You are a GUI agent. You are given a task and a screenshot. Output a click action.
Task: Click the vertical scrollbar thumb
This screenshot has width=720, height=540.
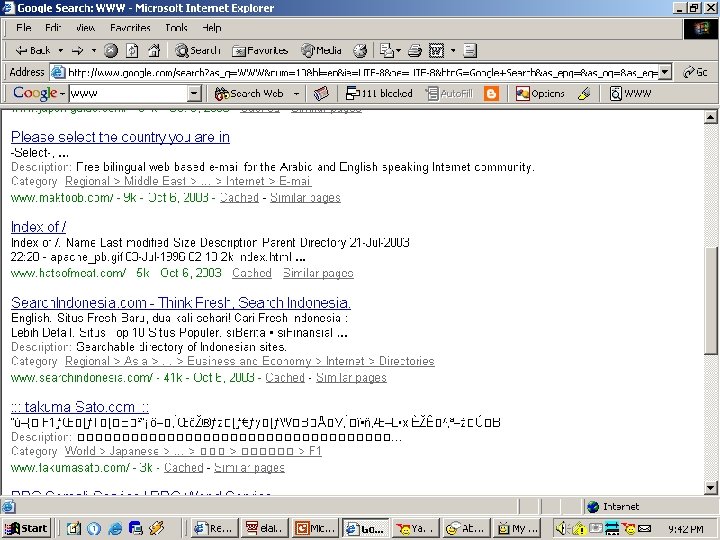pos(710,301)
